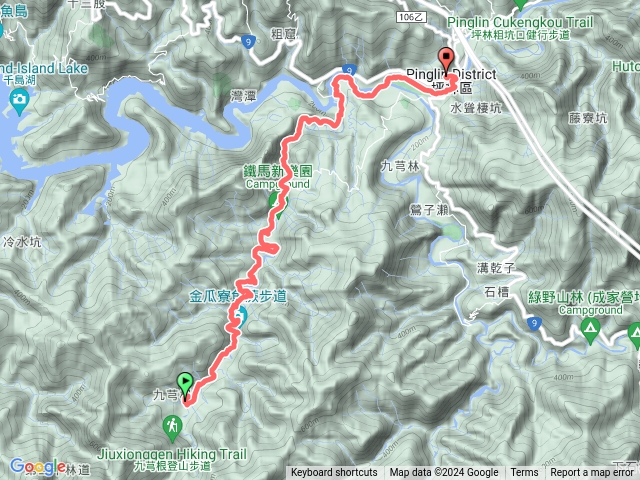Click the green start flag marker
This screenshot has height=480, width=640.
point(185,385)
